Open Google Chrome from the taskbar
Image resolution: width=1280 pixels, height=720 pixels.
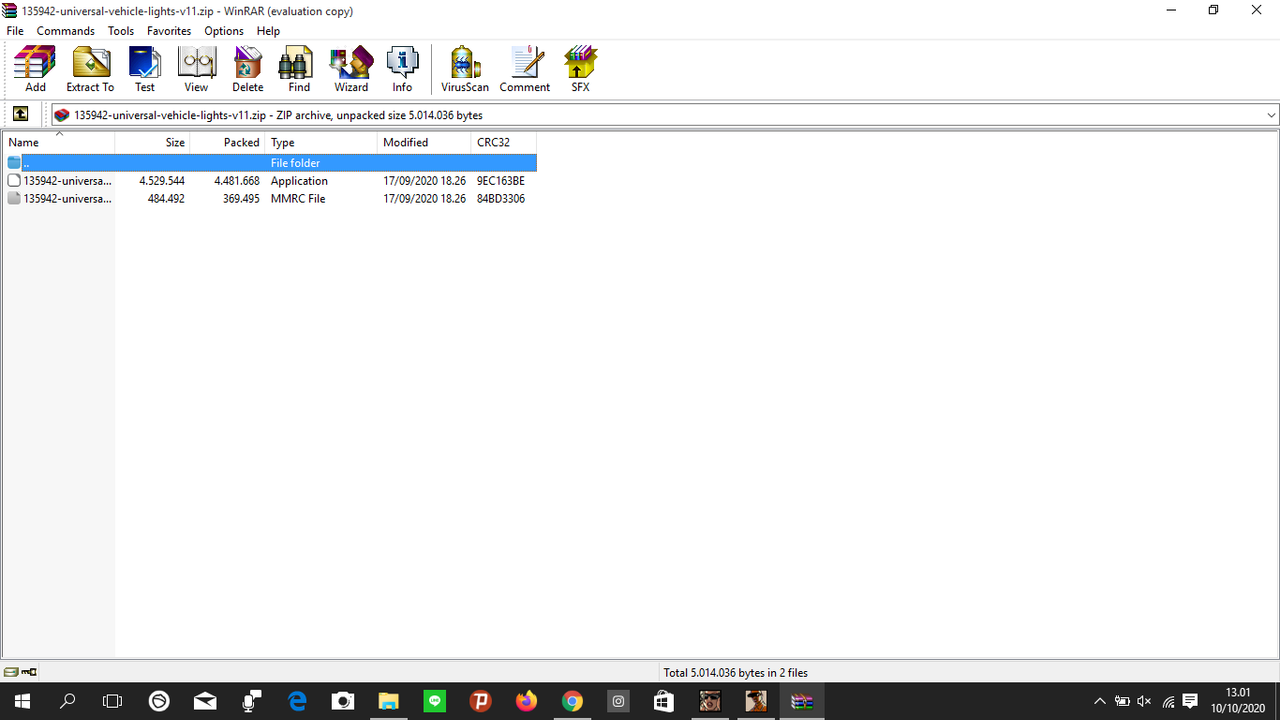coord(572,701)
